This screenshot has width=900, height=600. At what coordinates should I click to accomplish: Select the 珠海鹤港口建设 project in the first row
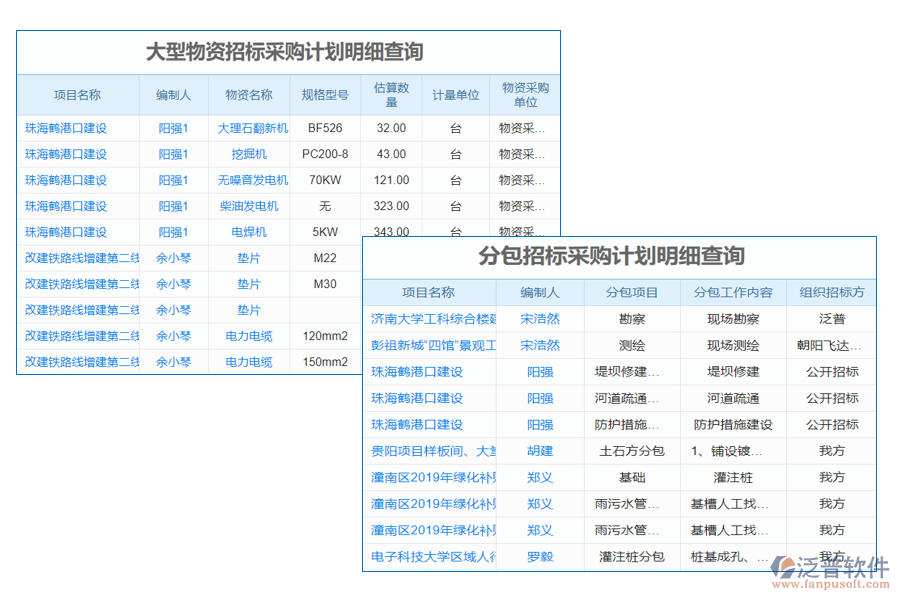click(65, 128)
